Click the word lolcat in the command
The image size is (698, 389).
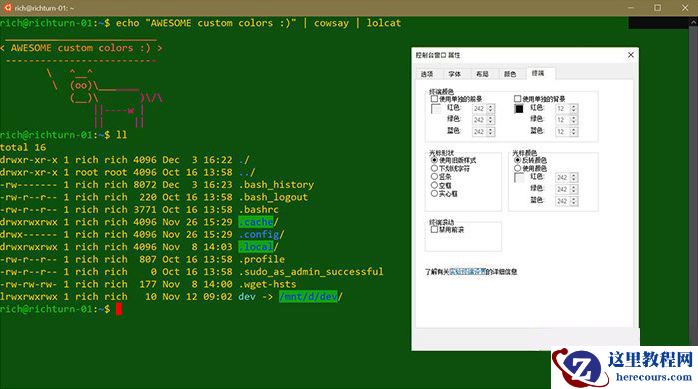point(384,23)
